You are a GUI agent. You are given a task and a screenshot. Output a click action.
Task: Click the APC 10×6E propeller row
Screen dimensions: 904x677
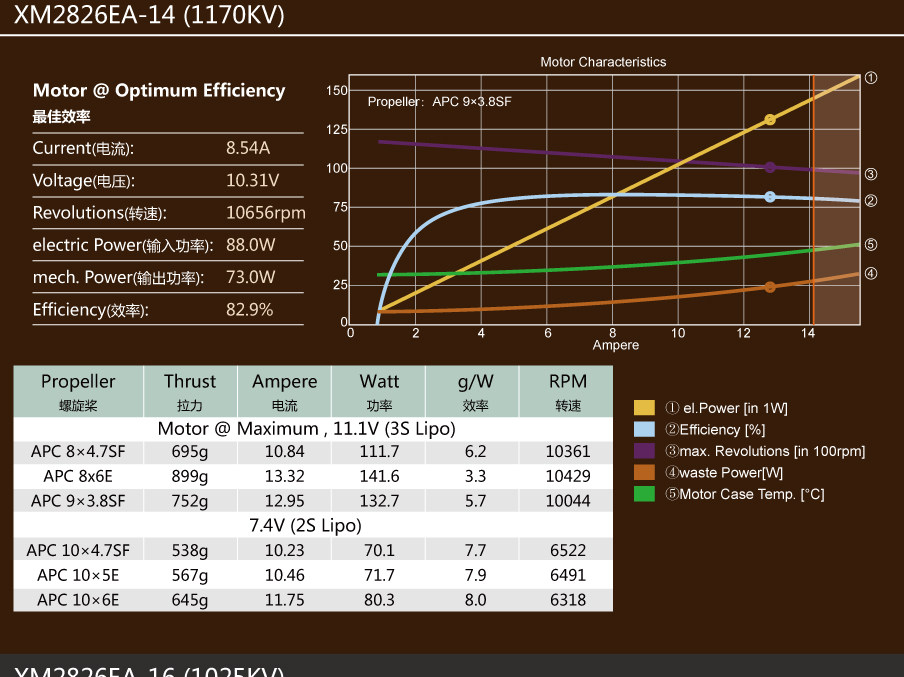(x=313, y=600)
